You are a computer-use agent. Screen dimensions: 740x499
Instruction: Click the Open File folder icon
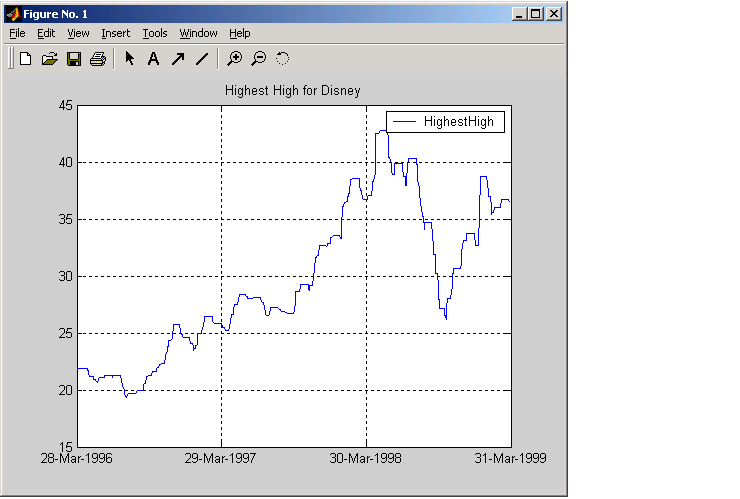tap(50, 59)
